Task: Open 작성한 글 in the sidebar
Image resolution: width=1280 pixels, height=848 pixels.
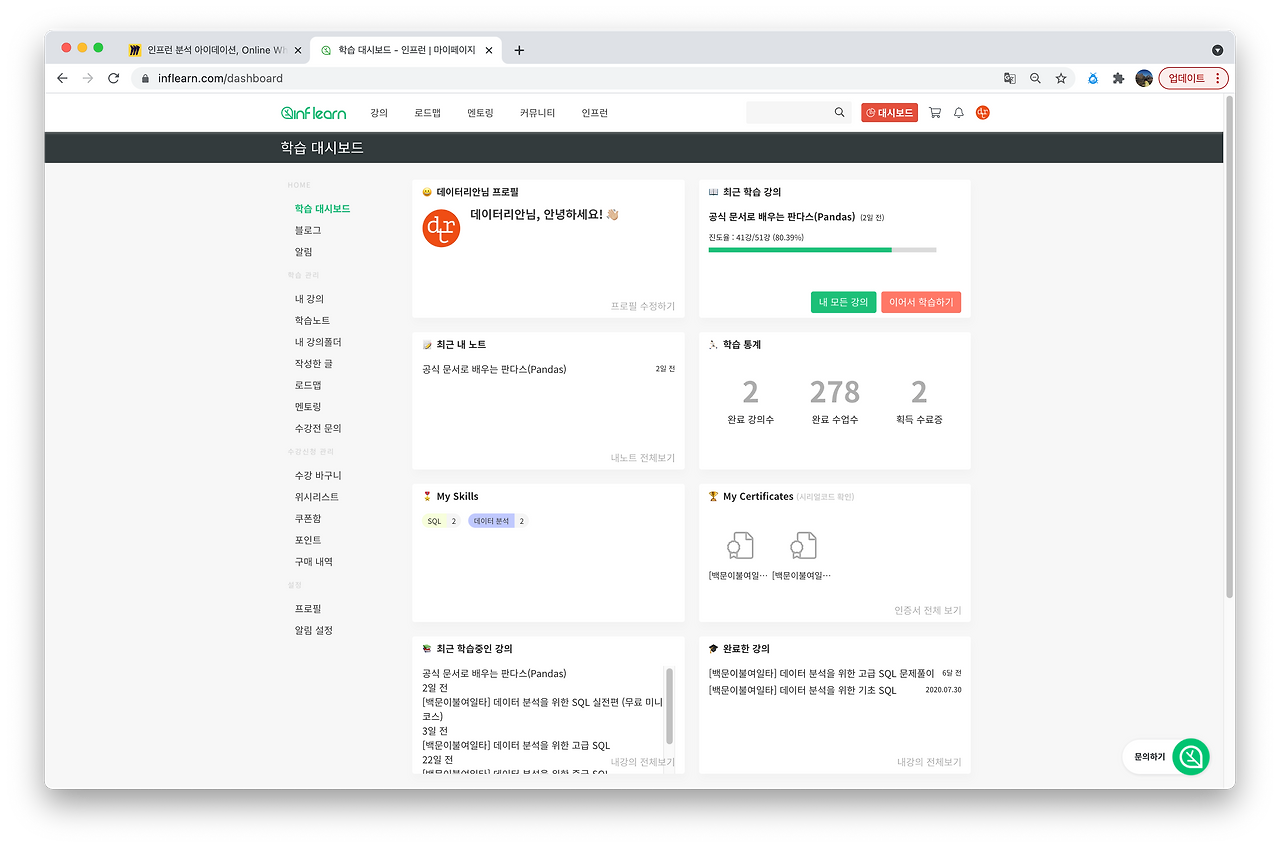Action: (x=314, y=364)
